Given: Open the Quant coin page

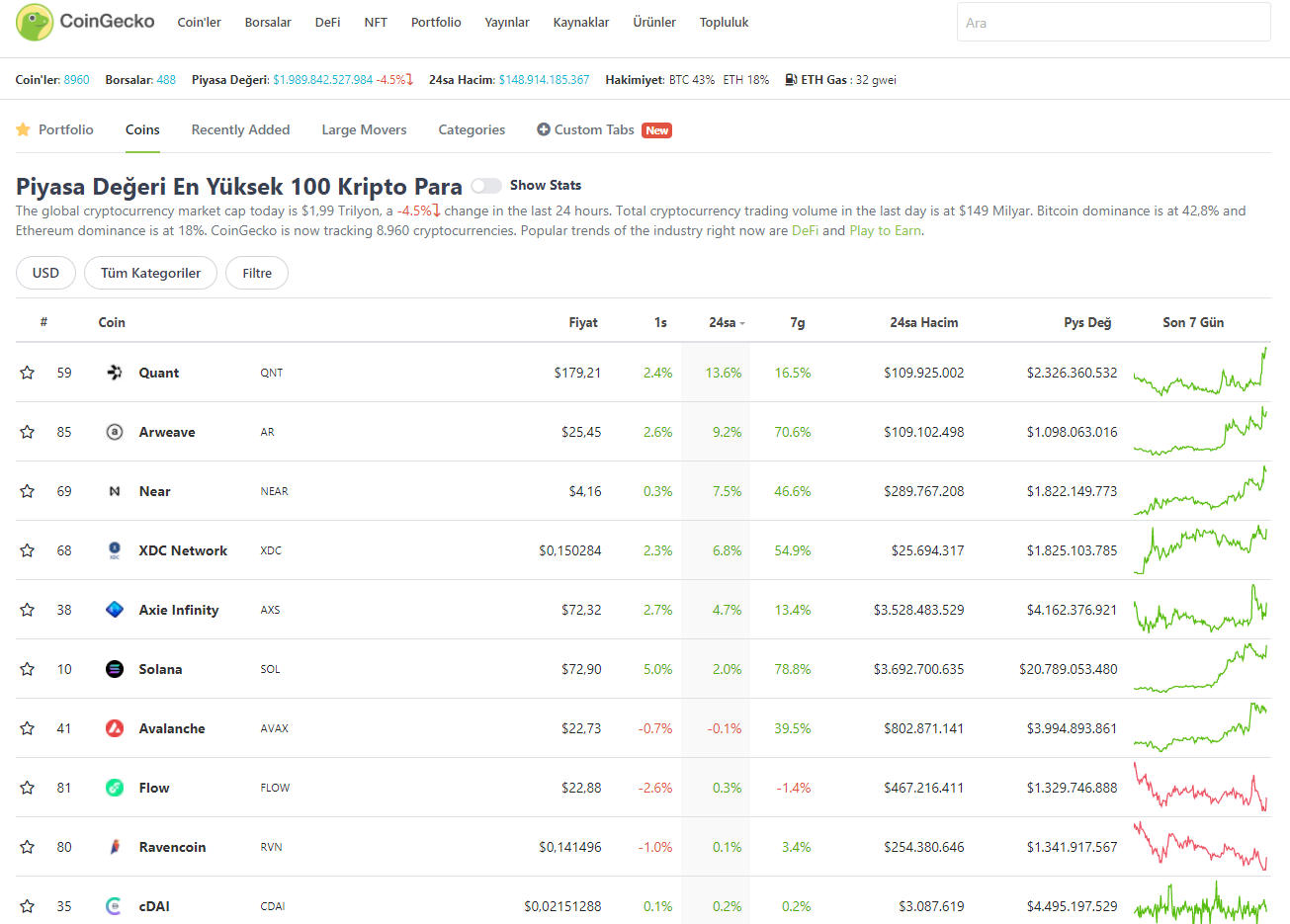Looking at the screenshot, I should pos(158,373).
